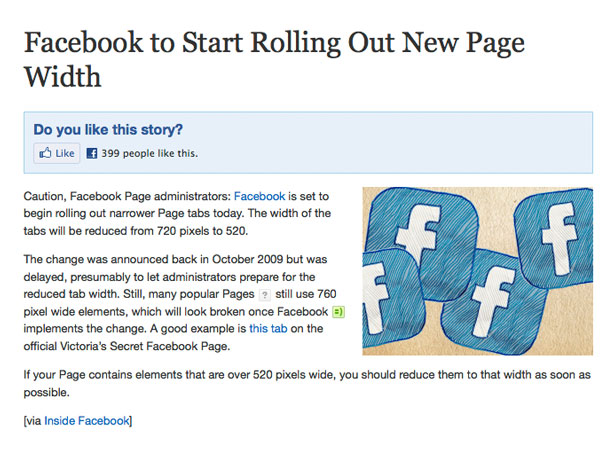Image resolution: width=615 pixels, height=450 pixels.
Task: Click the question mark icon after Pages
Action: 265,295
